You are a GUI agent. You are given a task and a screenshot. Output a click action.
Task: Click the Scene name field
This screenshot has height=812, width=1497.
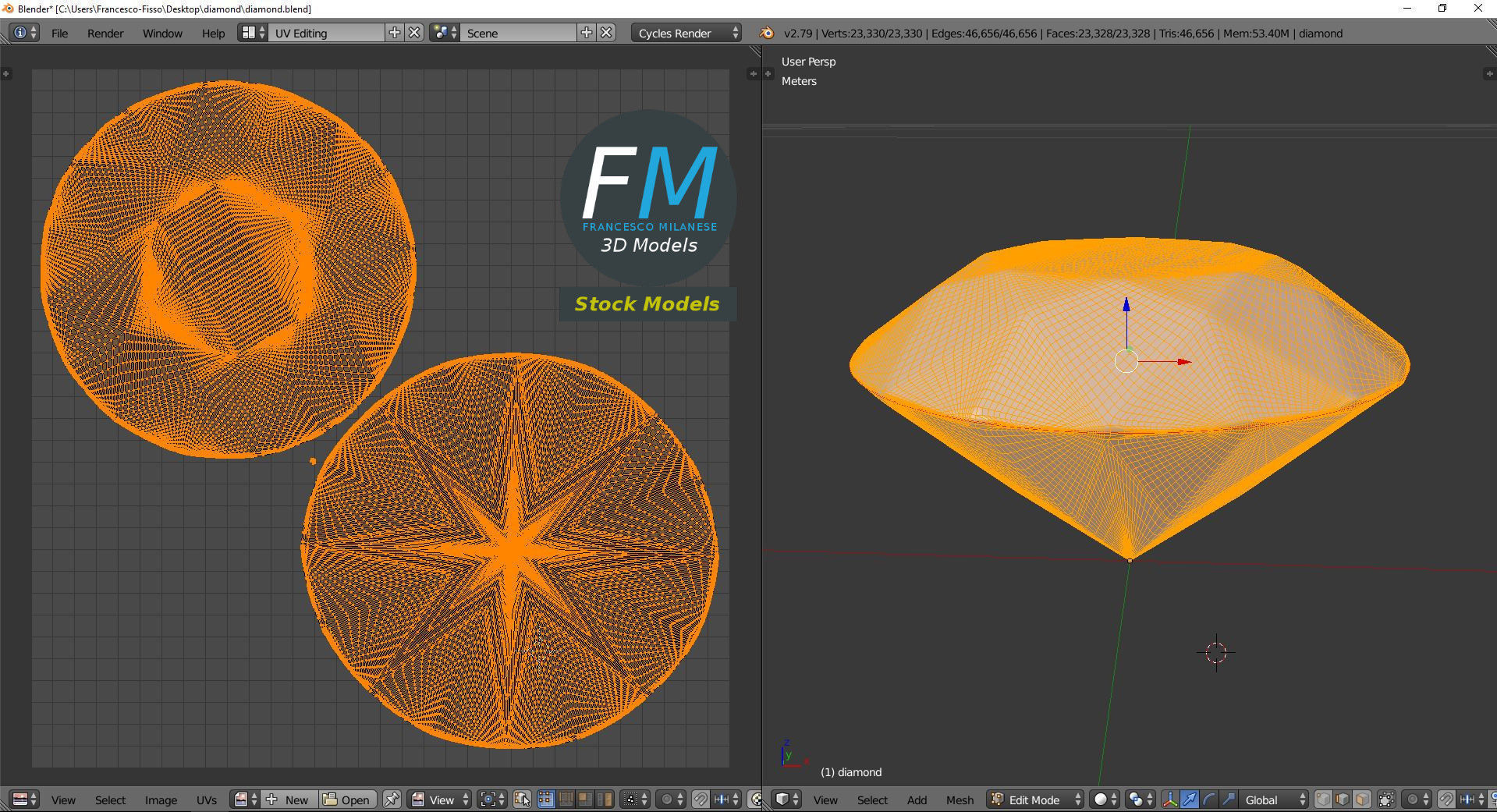click(519, 33)
